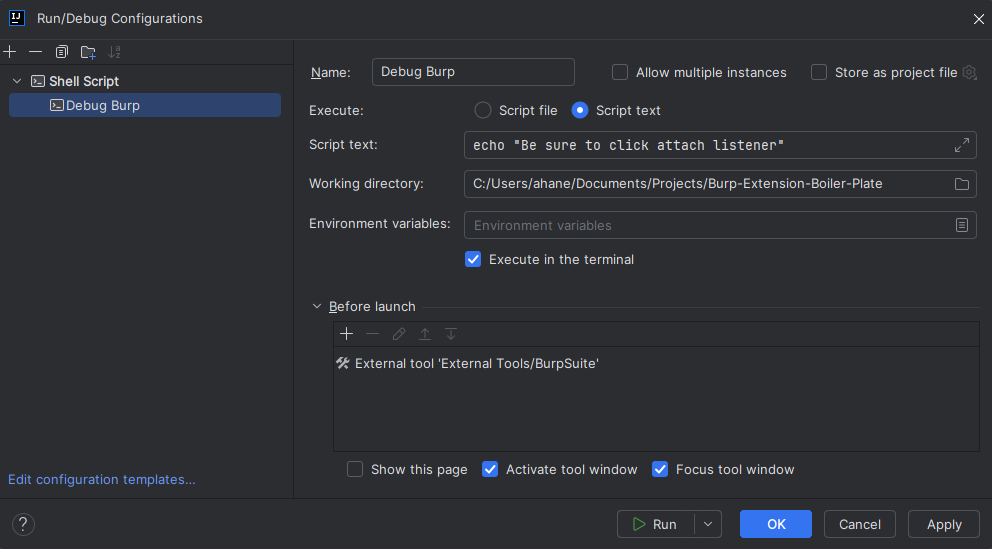The width and height of the screenshot is (992, 549).
Task: Click the Run button
Action: coord(655,524)
